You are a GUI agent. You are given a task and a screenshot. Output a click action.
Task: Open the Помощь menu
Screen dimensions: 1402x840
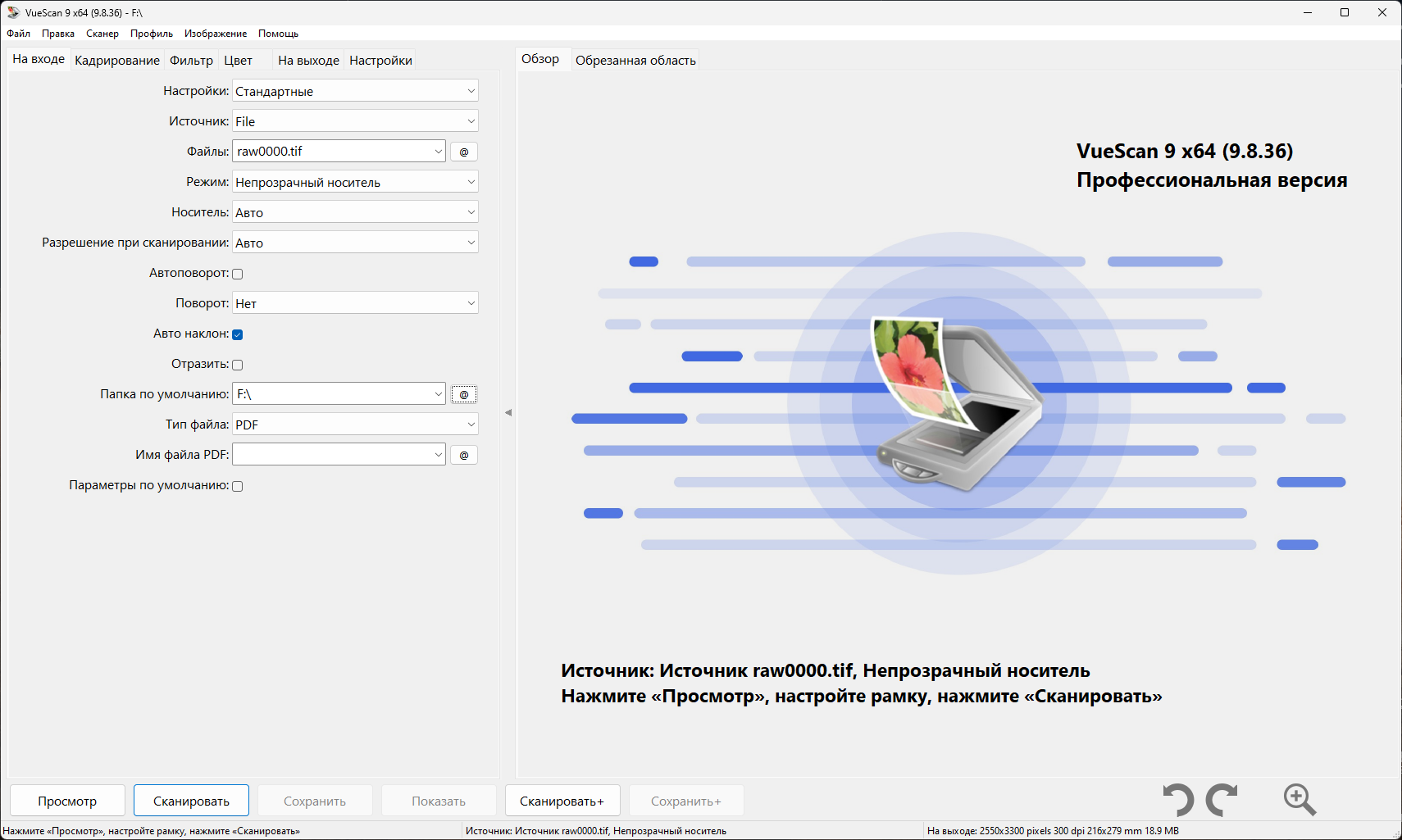coord(278,34)
